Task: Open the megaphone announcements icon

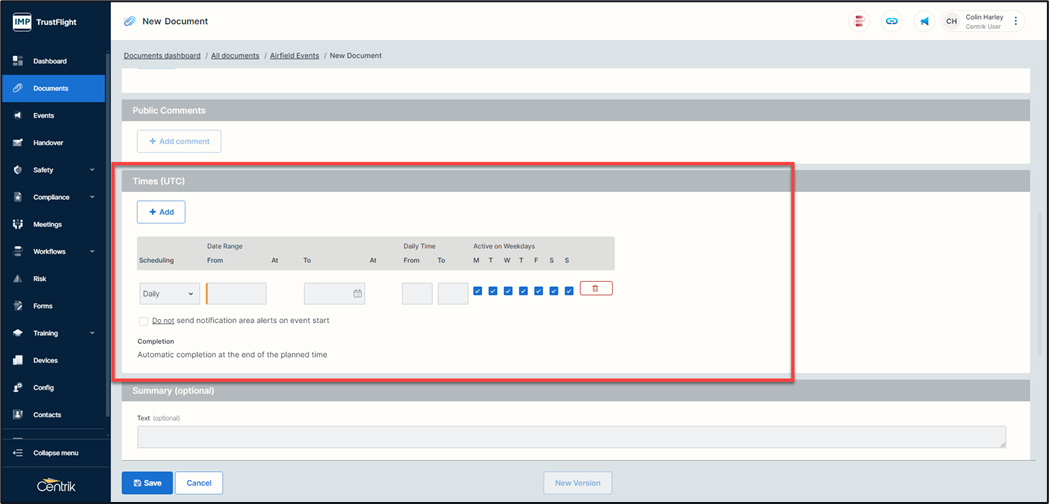Action: click(924, 21)
